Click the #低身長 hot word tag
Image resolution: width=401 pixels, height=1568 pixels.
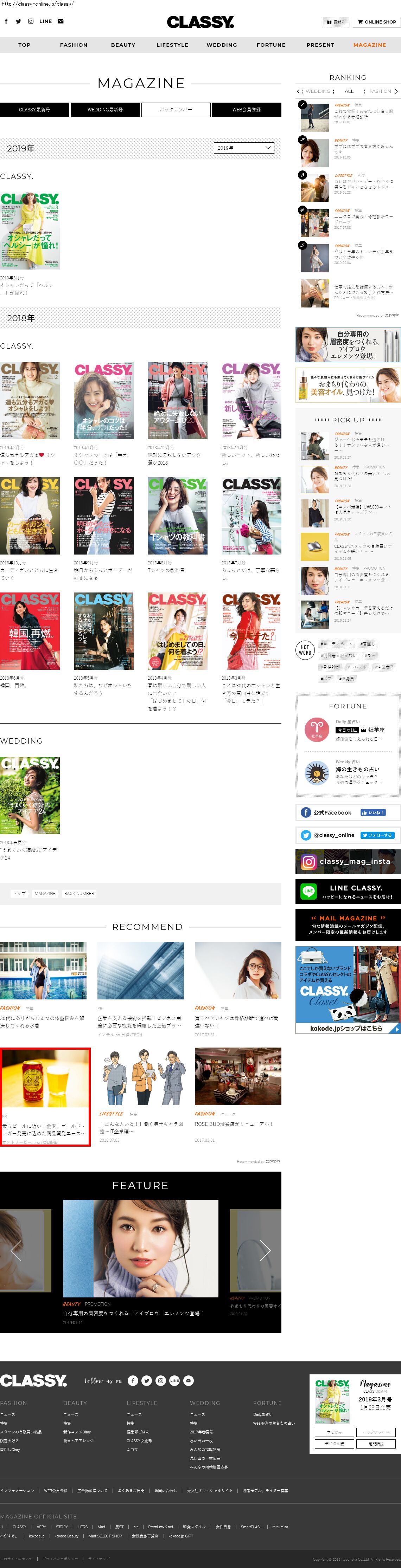click(347, 679)
